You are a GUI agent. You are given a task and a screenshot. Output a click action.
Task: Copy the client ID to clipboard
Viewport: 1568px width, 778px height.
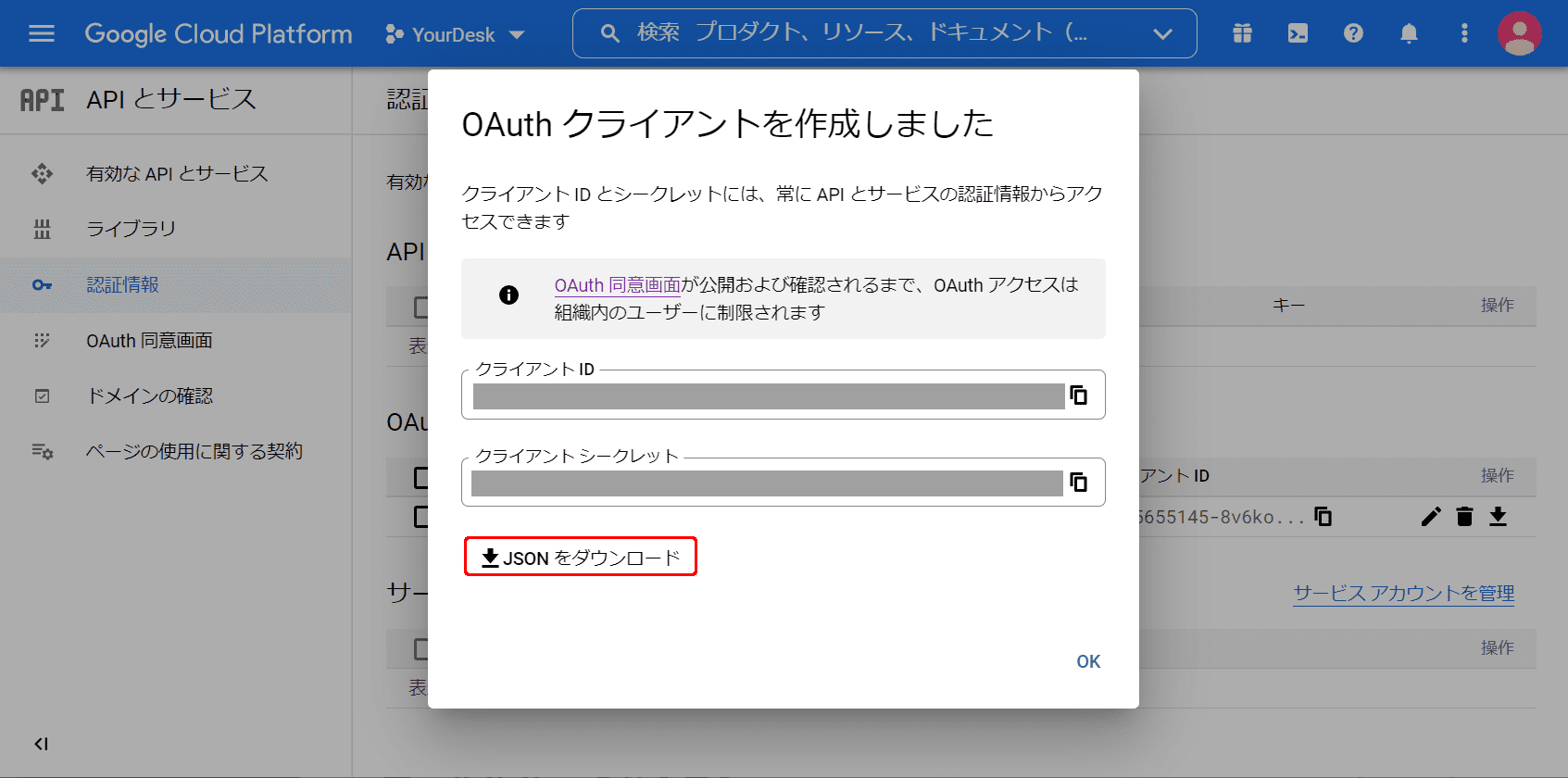point(1079,395)
